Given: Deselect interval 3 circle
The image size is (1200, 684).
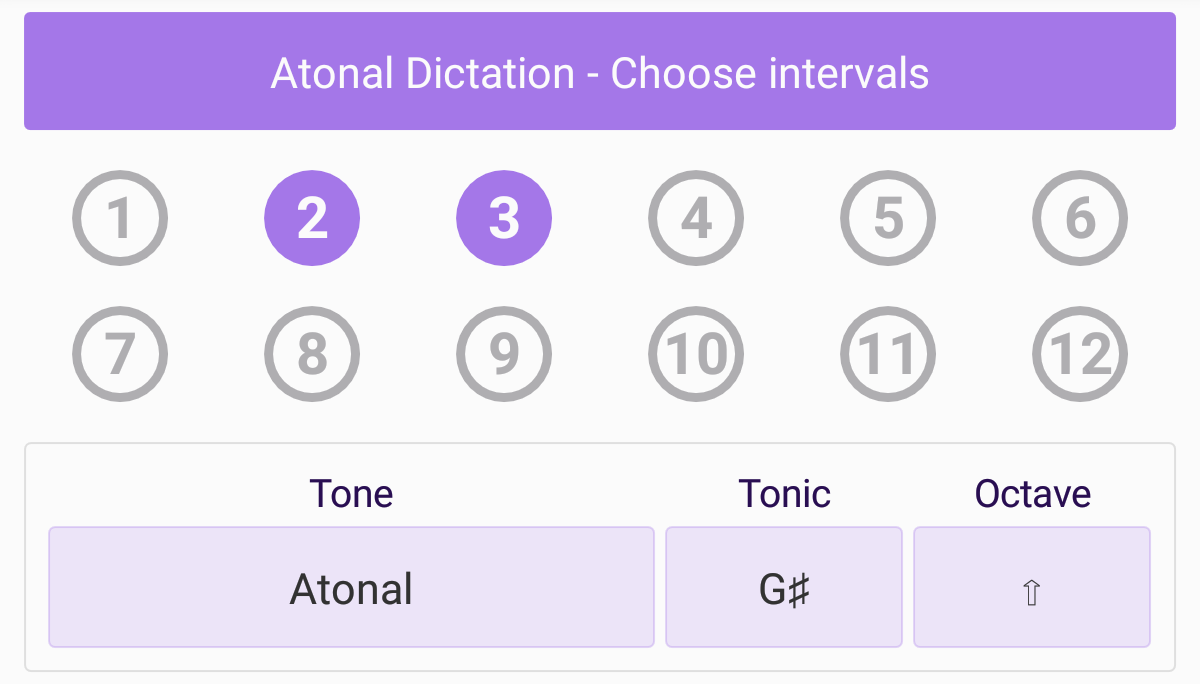Looking at the screenshot, I should point(504,218).
